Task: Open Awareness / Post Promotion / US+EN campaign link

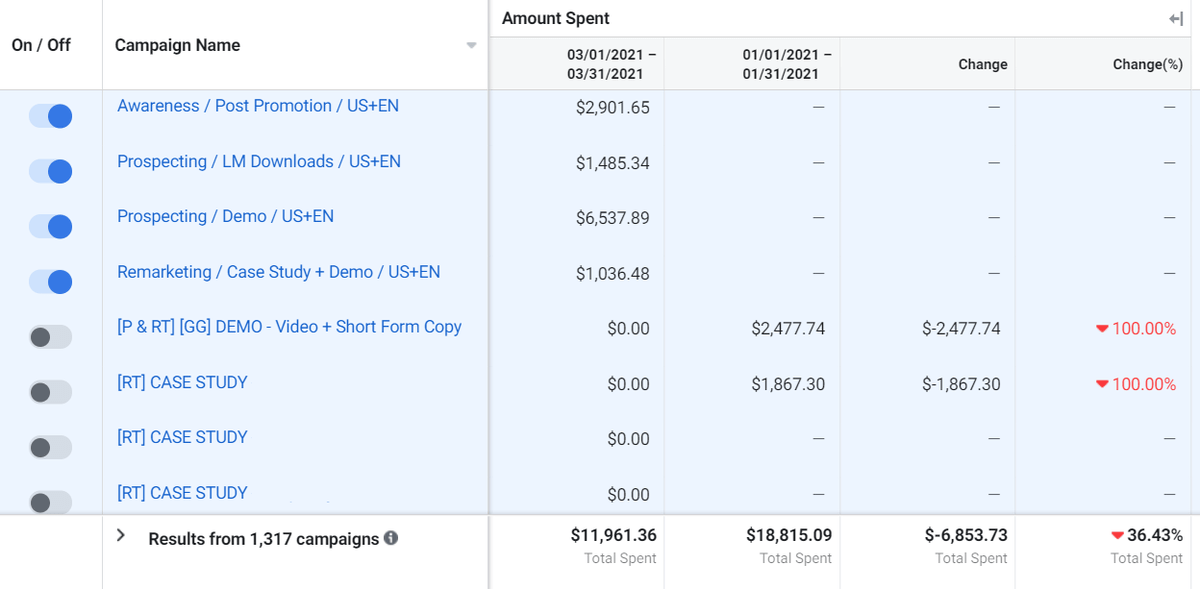Action: pyautogui.click(x=258, y=106)
